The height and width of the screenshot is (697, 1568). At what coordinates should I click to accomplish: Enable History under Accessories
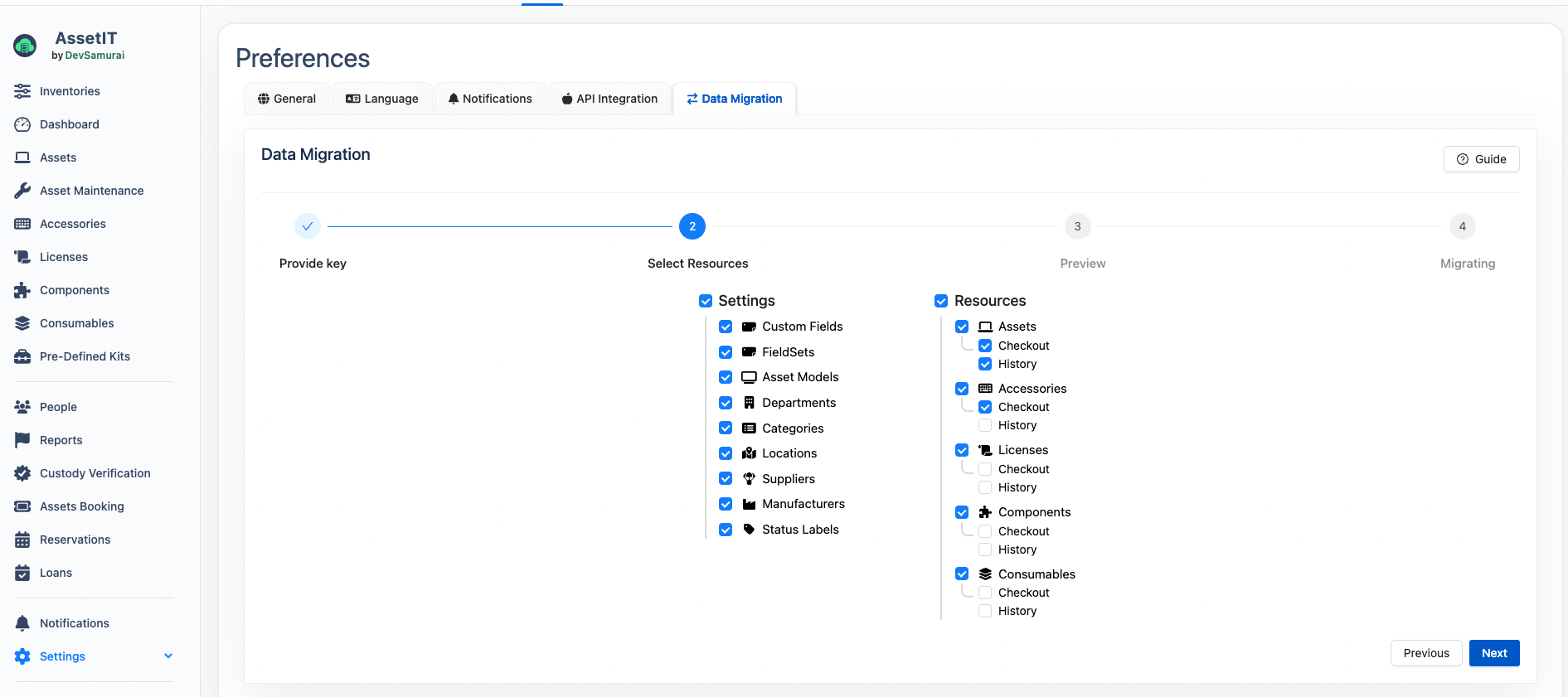click(985, 425)
